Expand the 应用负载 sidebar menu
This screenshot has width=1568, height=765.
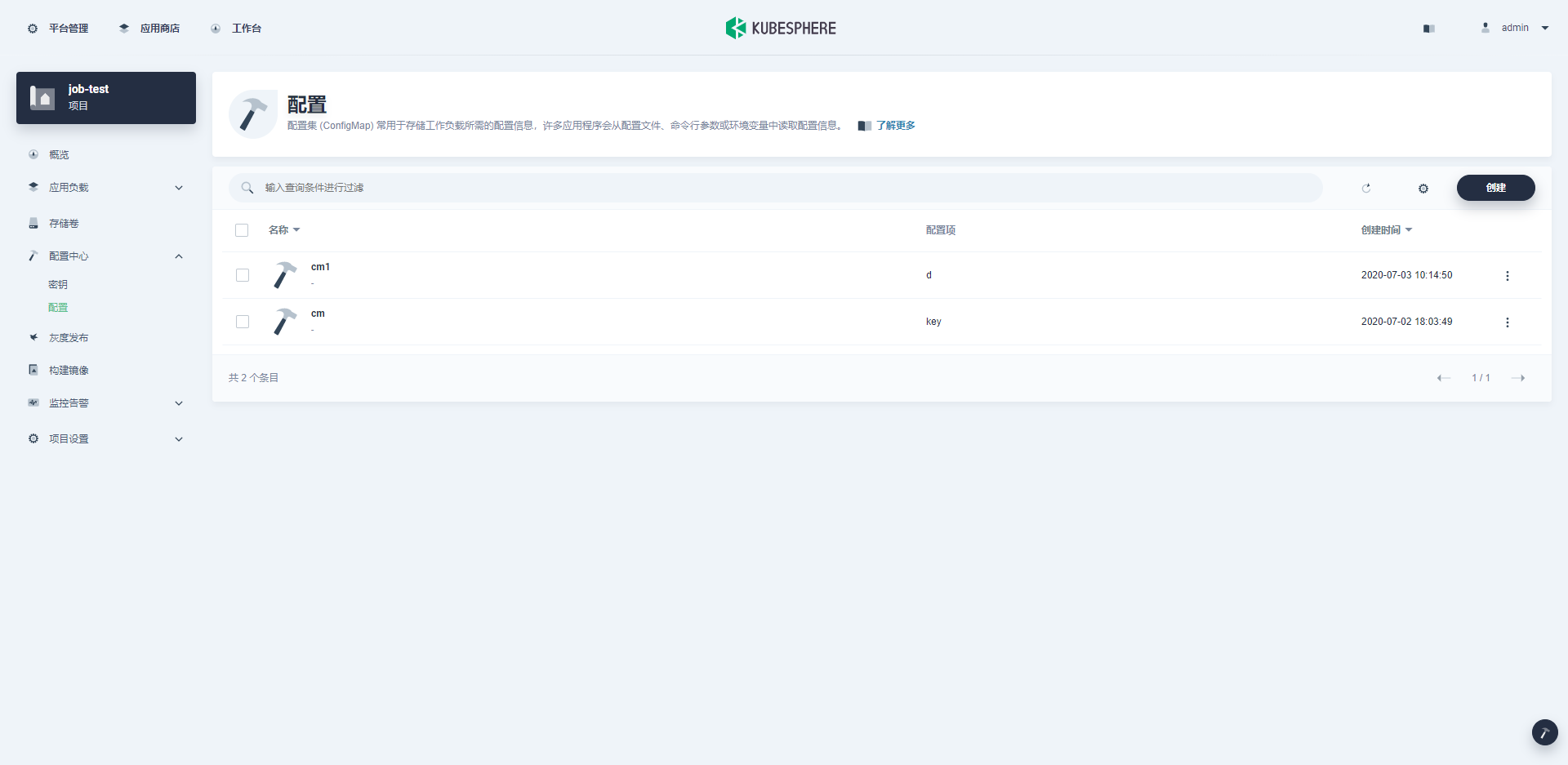[x=69, y=187]
